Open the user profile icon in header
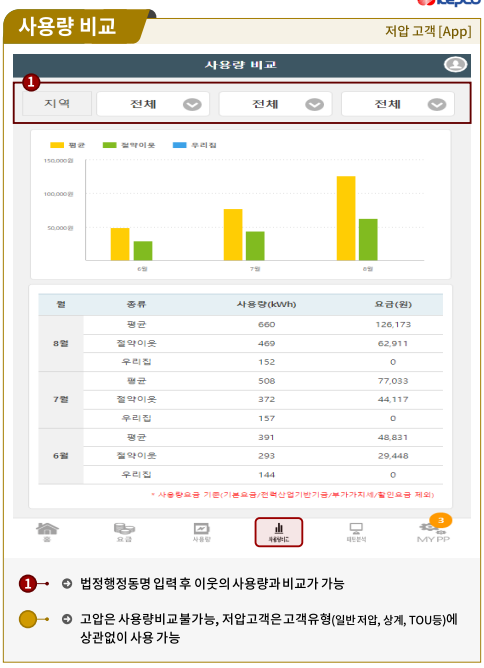Image resolution: width=484 pixels, height=668 pixels. [455, 64]
